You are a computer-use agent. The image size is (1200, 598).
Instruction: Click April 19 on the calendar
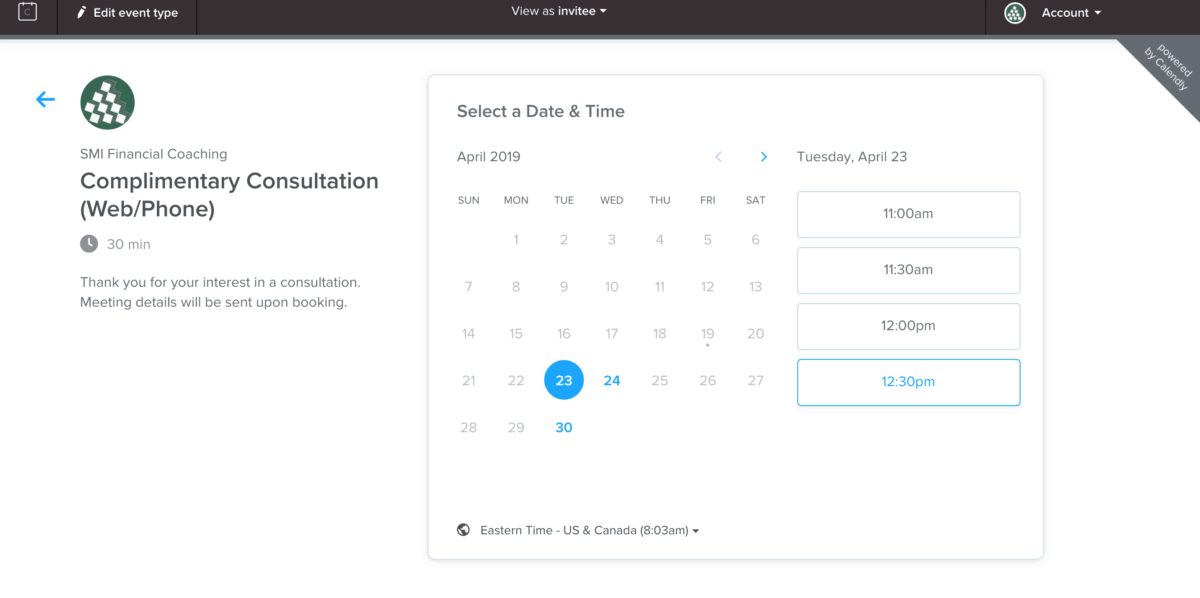point(708,334)
